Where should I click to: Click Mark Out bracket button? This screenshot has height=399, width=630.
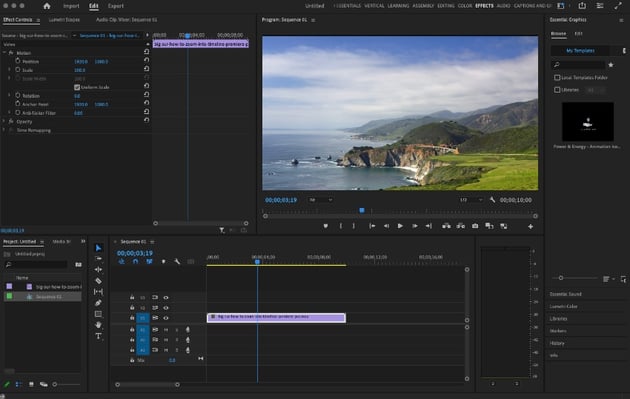click(x=354, y=226)
